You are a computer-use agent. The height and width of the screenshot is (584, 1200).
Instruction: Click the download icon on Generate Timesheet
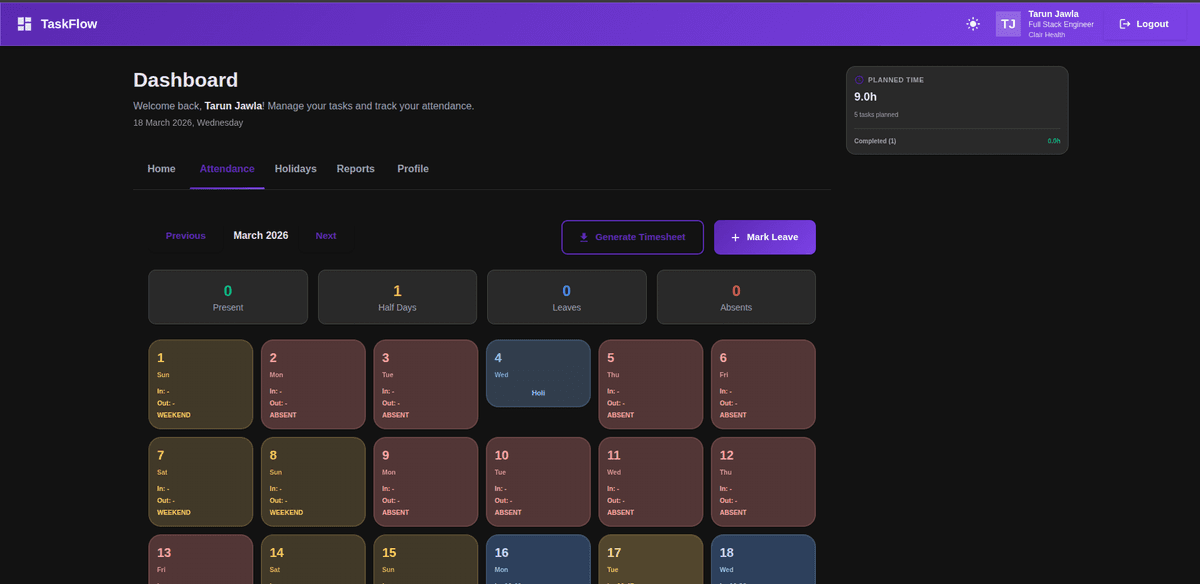click(x=583, y=237)
